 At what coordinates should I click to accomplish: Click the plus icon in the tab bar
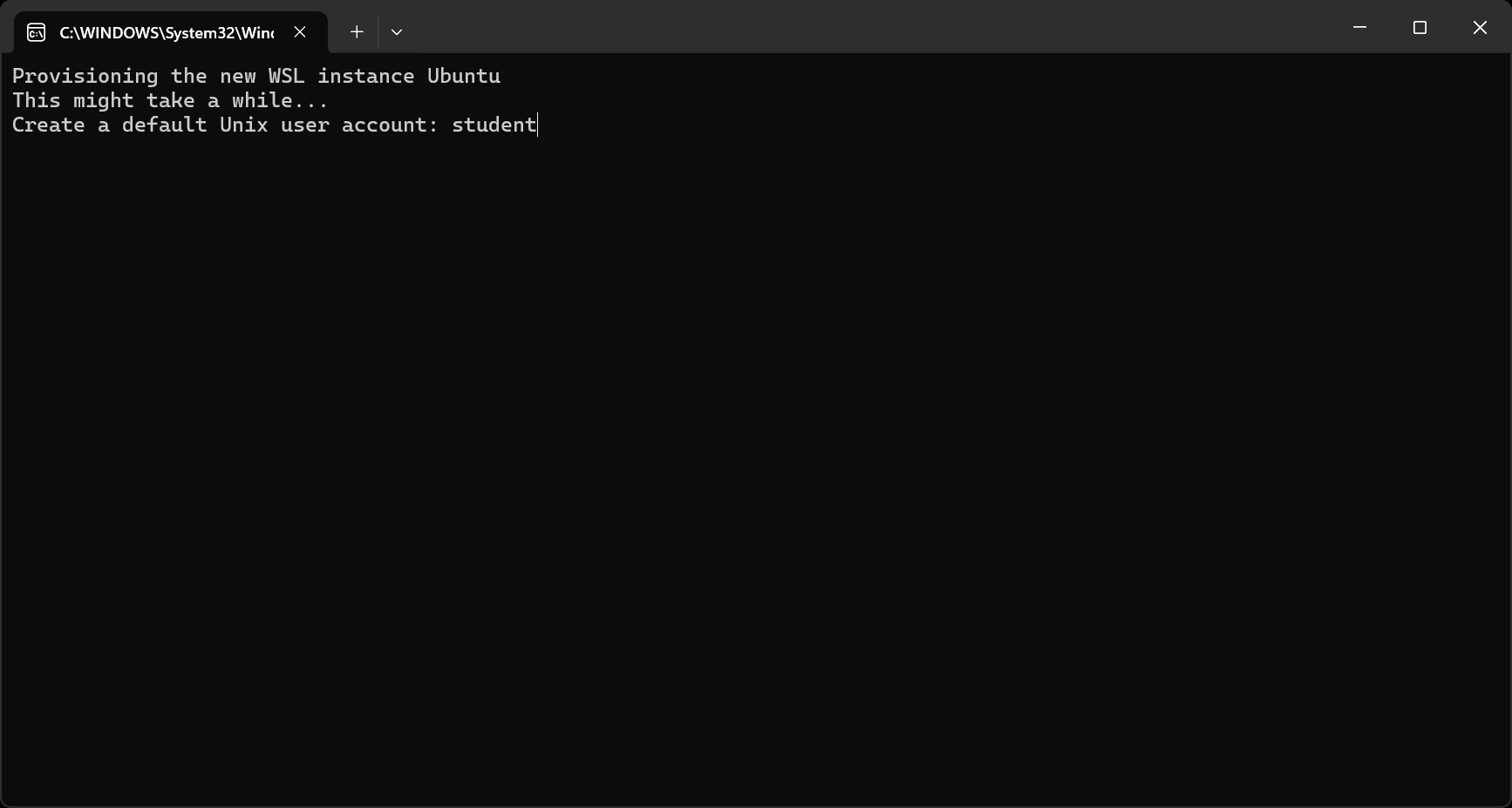(x=356, y=31)
